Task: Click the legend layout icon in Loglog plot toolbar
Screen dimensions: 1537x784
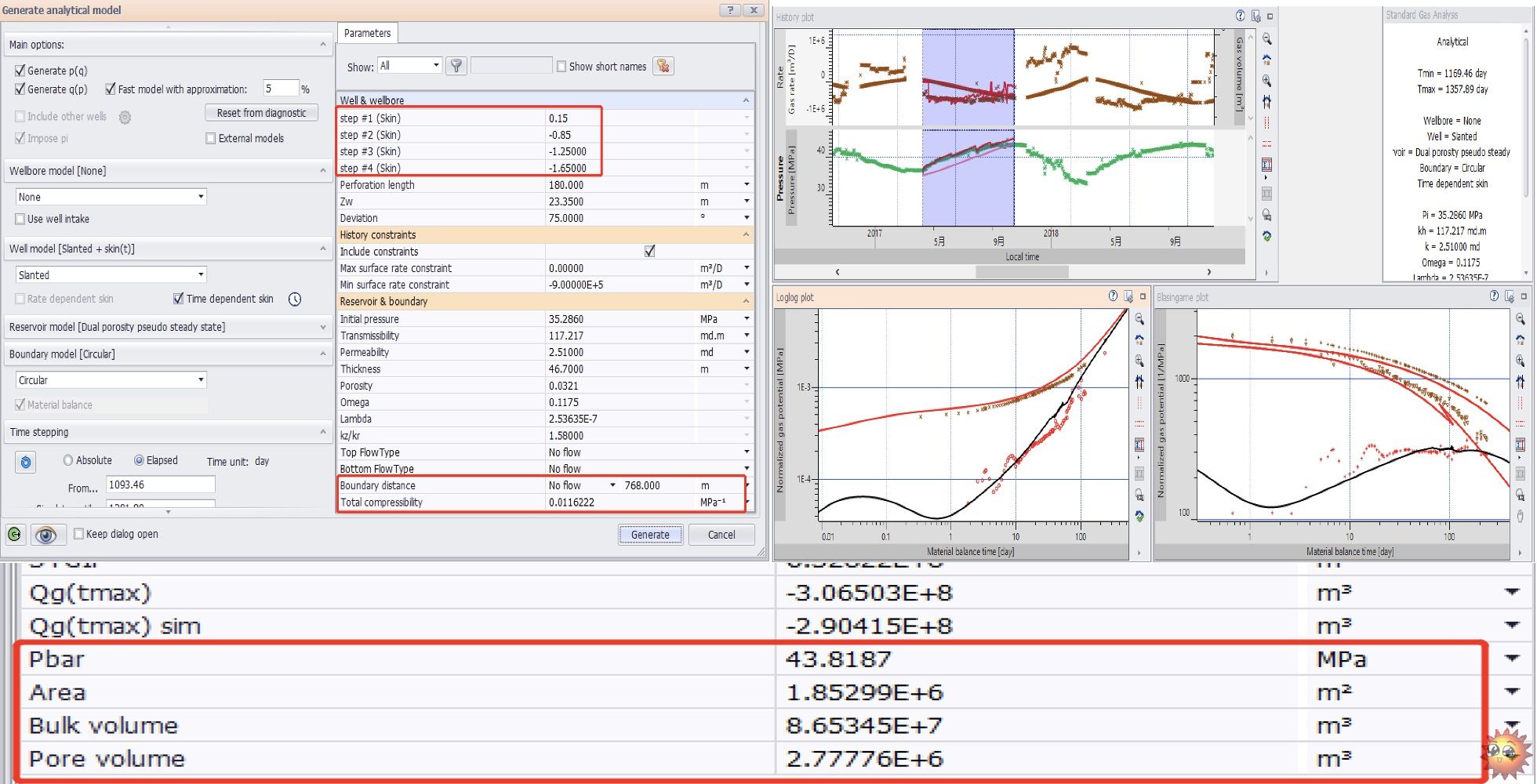Action: coord(1139,445)
